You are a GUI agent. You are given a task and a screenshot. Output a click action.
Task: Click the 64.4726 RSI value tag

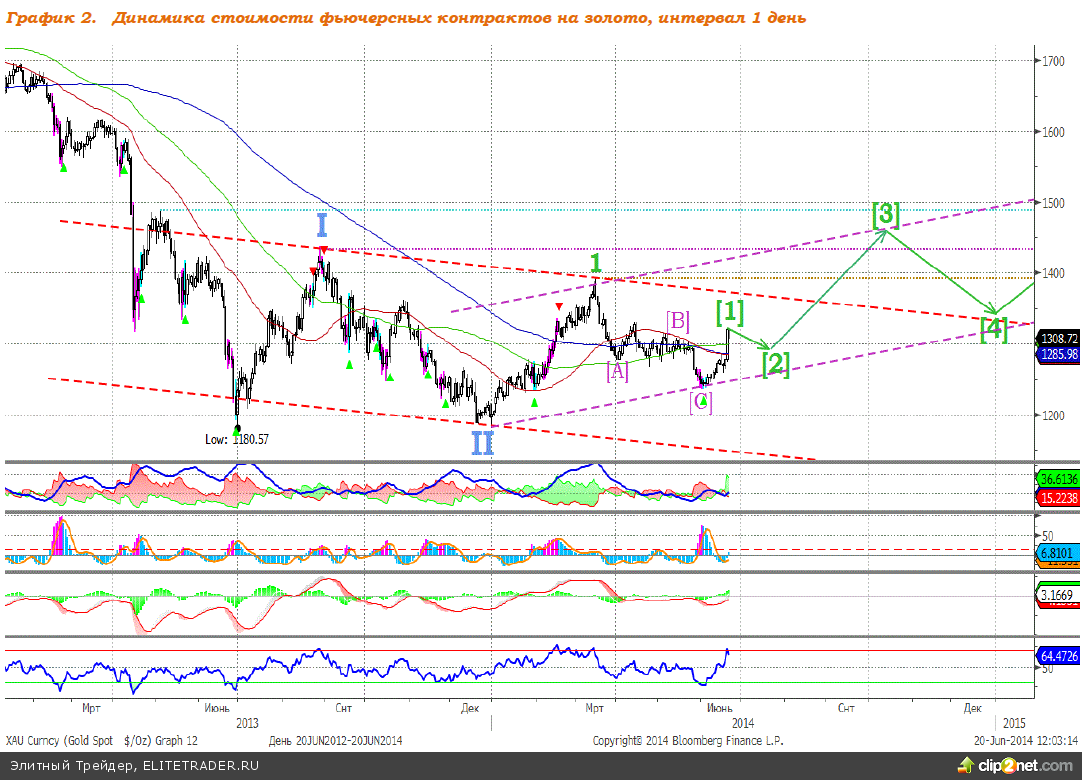pyautogui.click(x=1058, y=656)
